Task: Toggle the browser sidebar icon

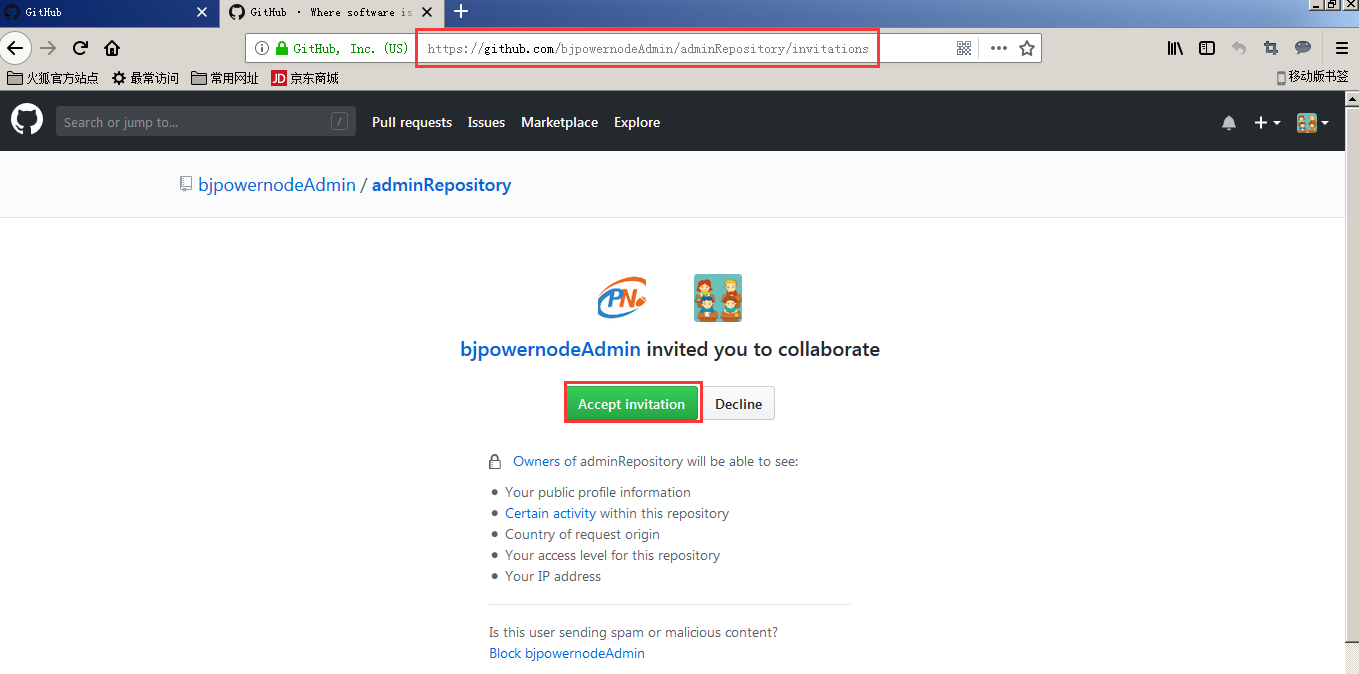Action: point(1207,48)
